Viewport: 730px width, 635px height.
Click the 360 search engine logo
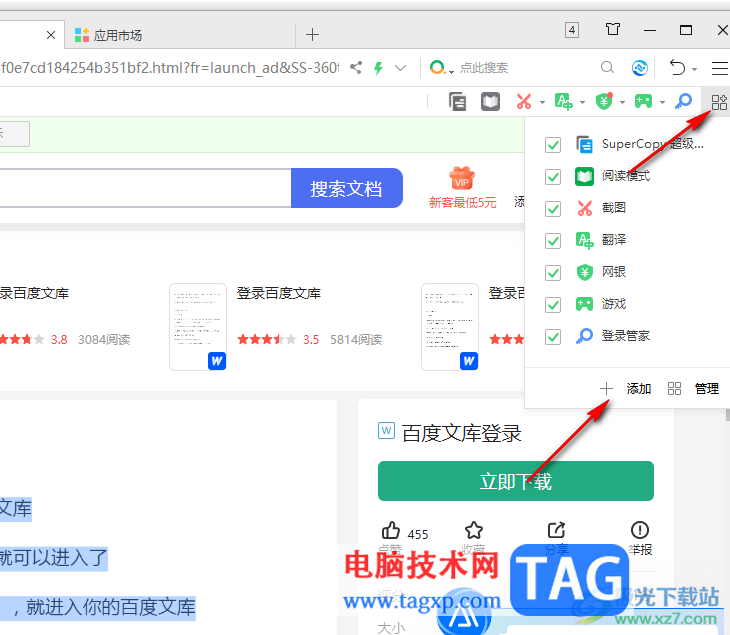[x=437, y=68]
